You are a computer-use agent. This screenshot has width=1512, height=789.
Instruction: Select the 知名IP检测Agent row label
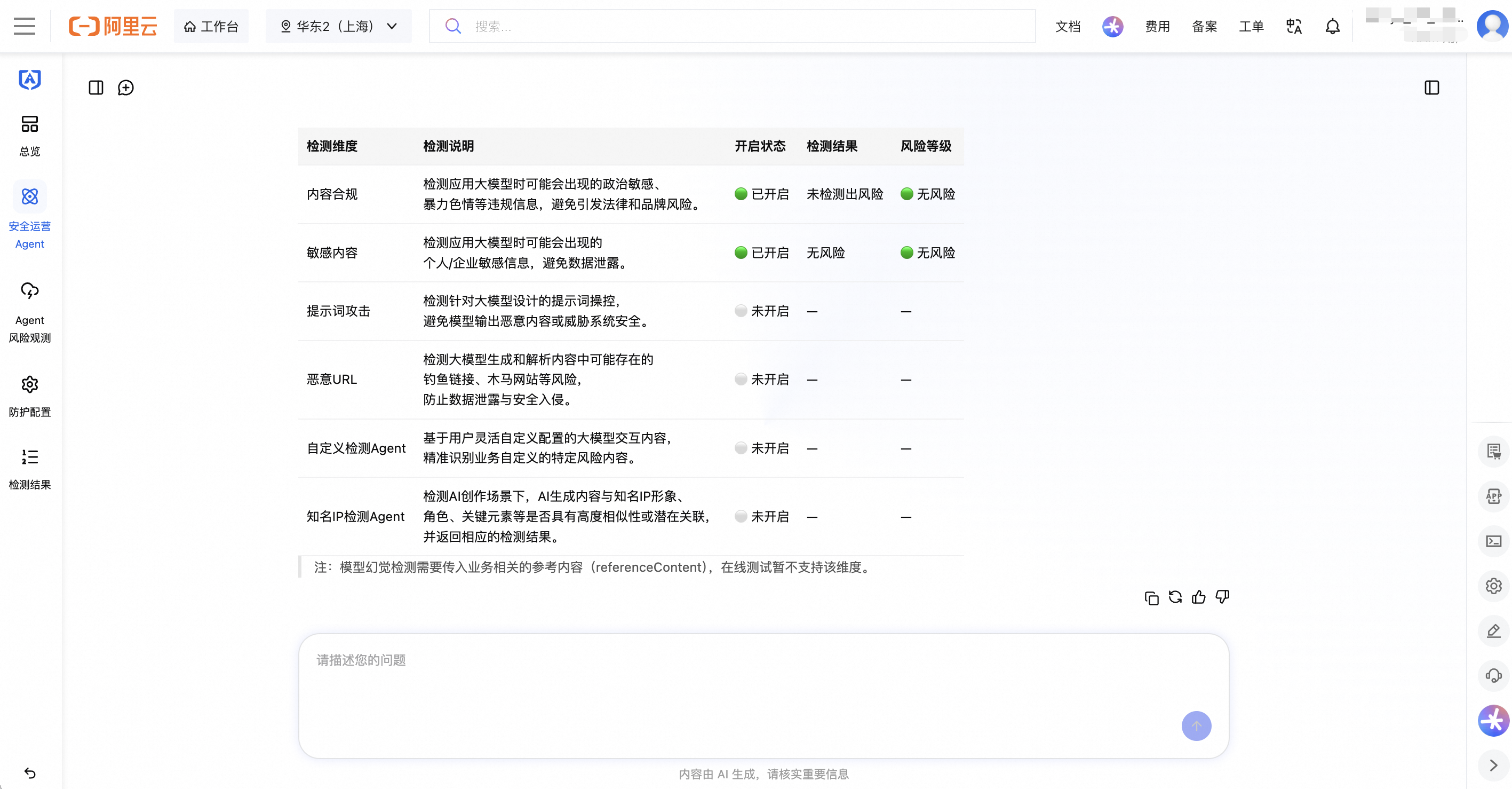[355, 516]
